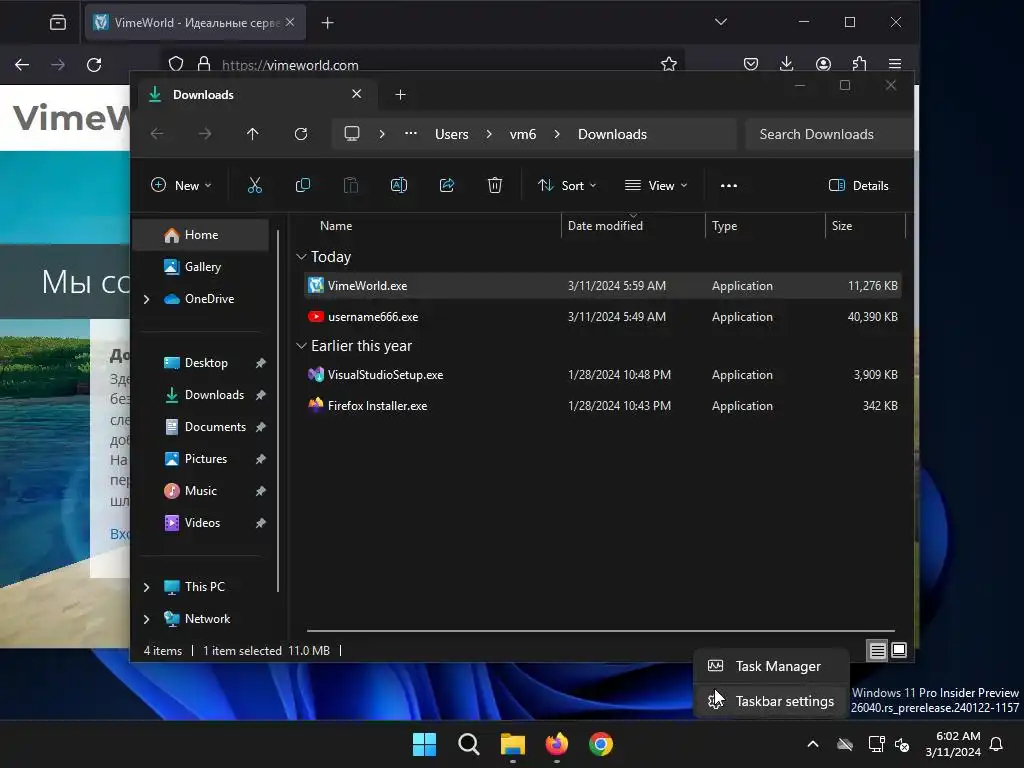This screenshot has height=768, width=1024.
Task: Open the Pictures quick access folder
Action: (204, 459)
